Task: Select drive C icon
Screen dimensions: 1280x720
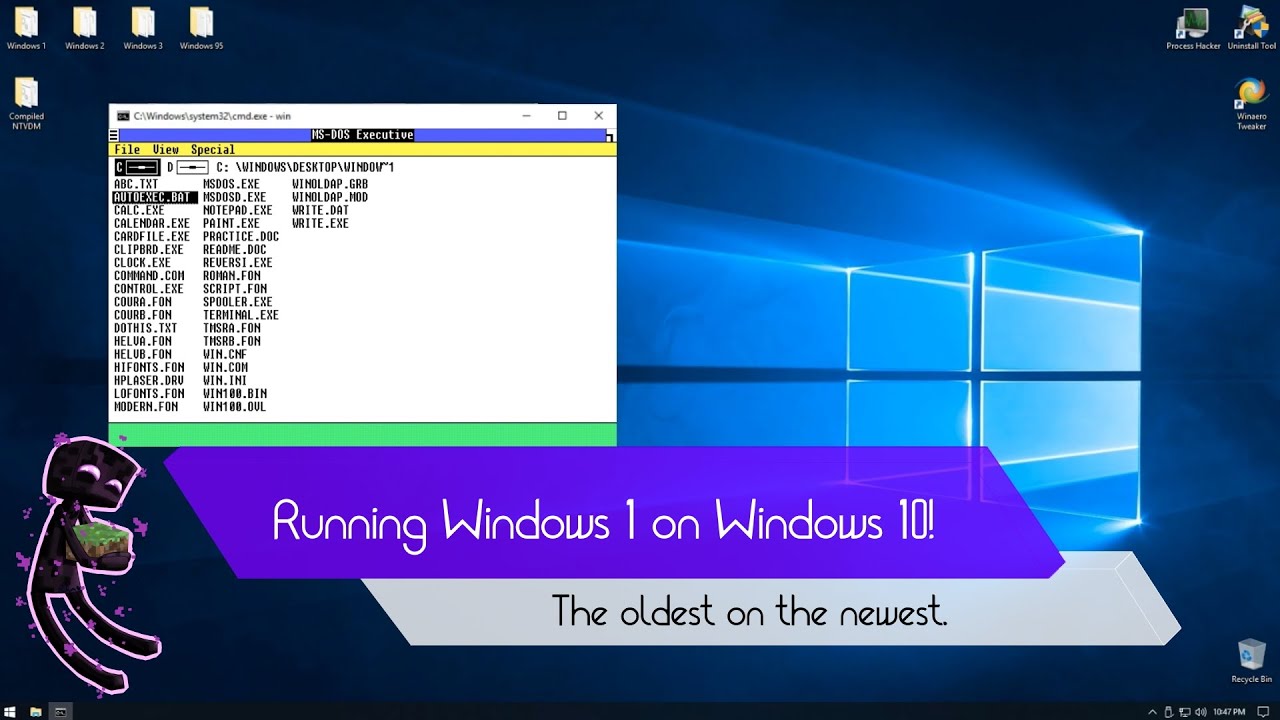Action: pos(137,167)
